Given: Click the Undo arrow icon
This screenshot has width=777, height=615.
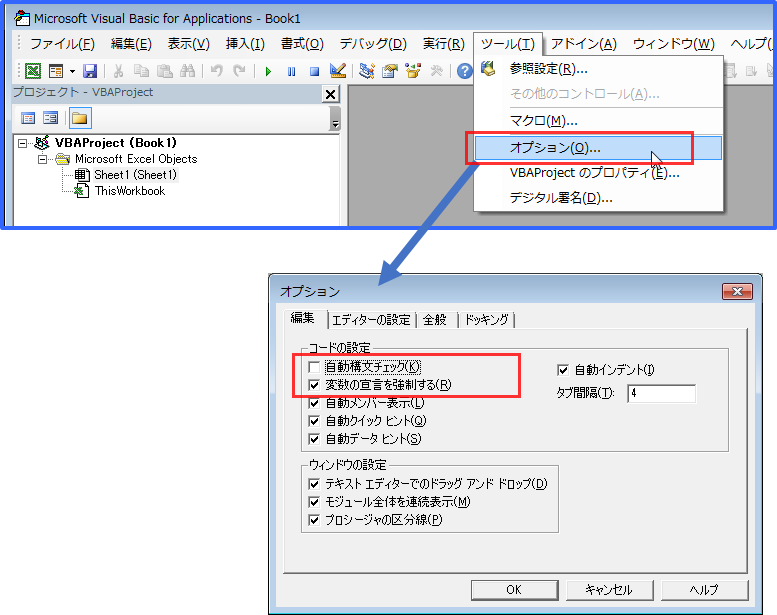Looking at the screenshot, I should (x=217, y=71).
